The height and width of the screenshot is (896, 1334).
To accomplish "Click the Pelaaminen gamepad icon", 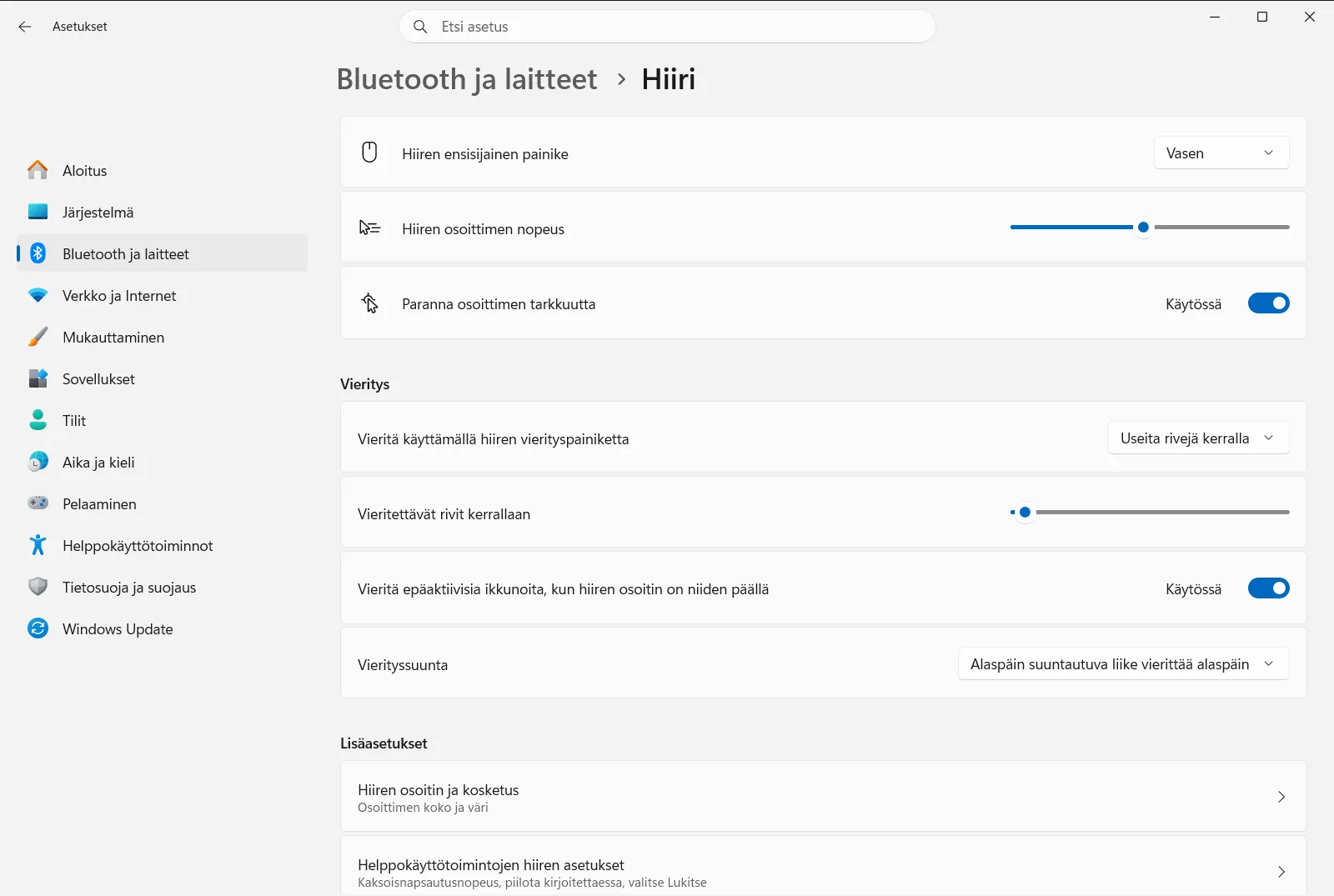I will coord(38,503).
